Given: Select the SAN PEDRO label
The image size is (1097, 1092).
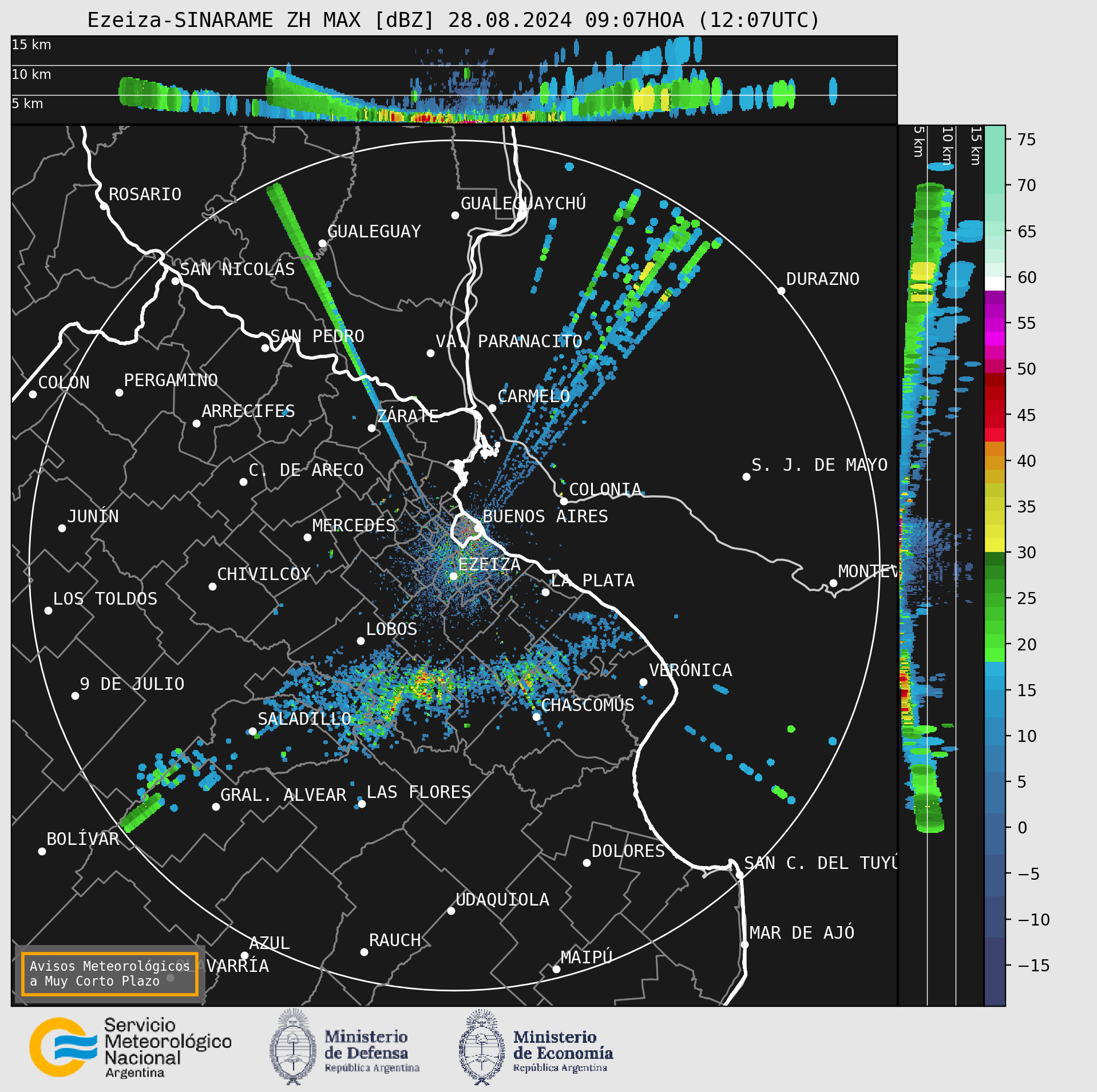Looking at the screenshot, I should [x=317, y=336].
